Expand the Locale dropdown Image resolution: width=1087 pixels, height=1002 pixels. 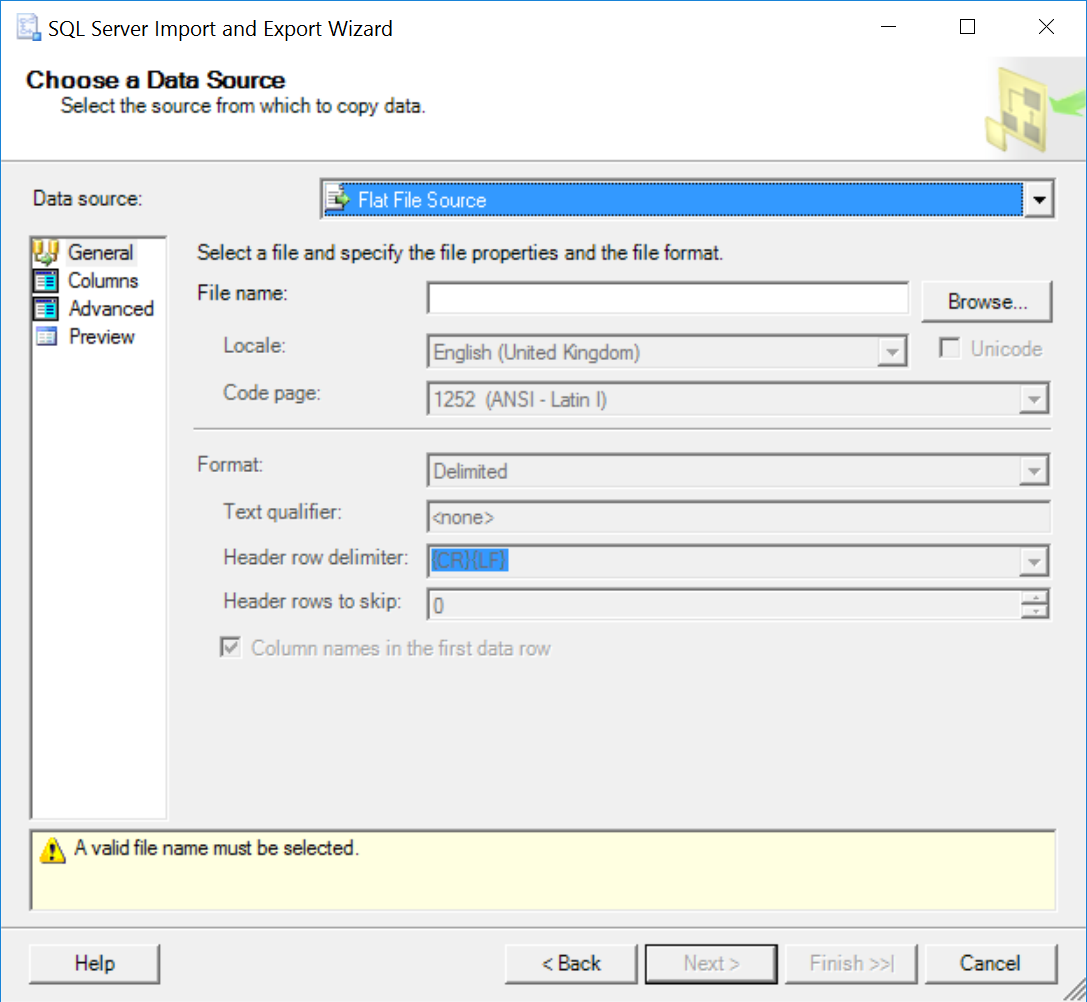point(890,352)
